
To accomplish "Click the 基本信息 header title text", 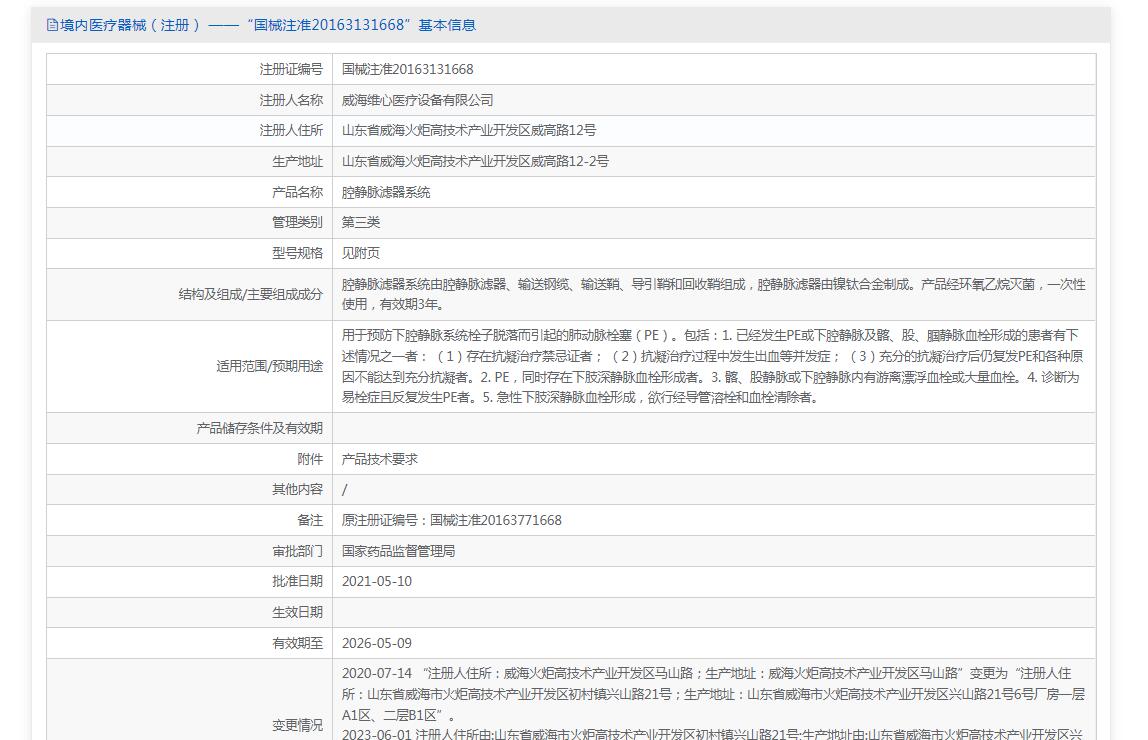I will click(x=261, y=25).
